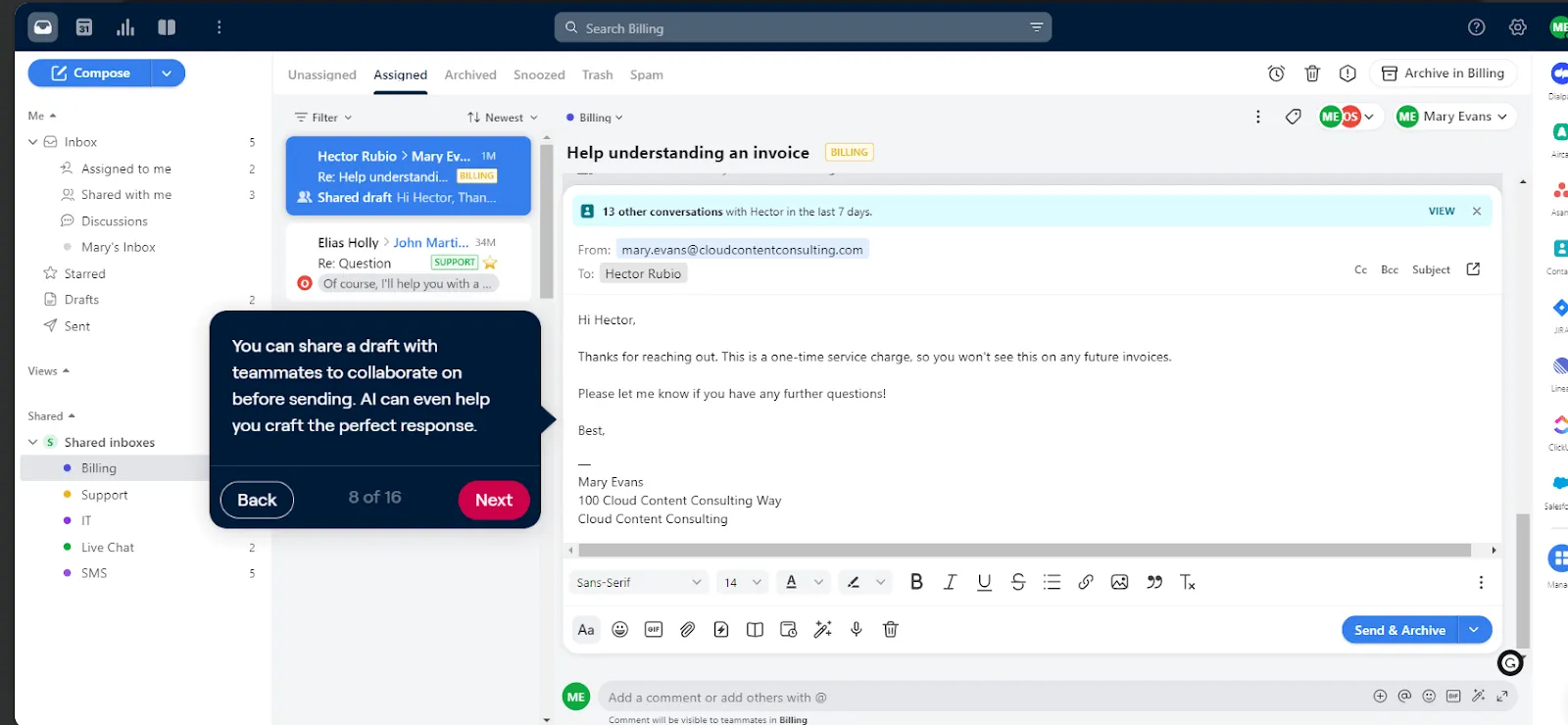Viewport: 1568px width, 725px height.
Task: Click Next in the tour tooltip
Action: 494,500
